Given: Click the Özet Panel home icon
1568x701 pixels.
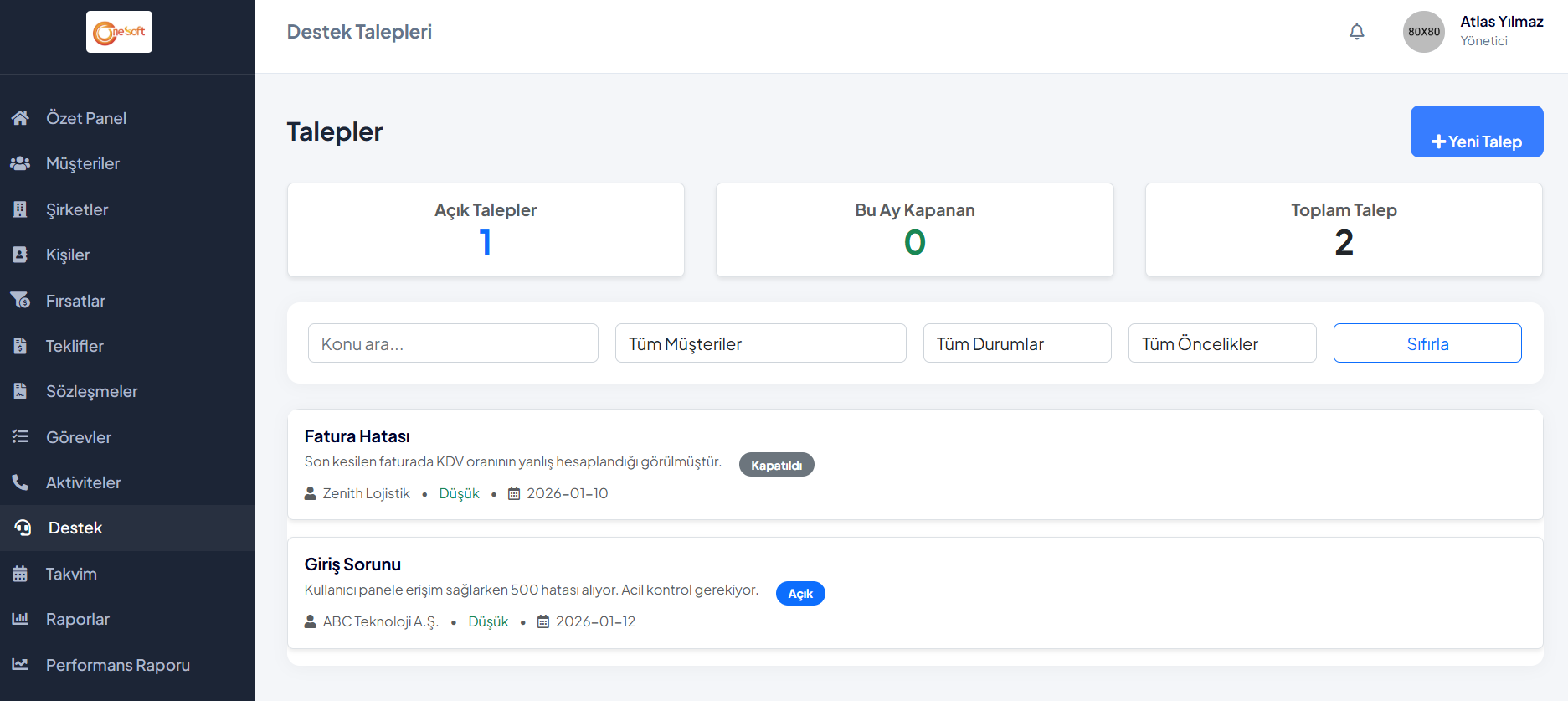Looking at the screenshot, I should (x=20, y=118).
